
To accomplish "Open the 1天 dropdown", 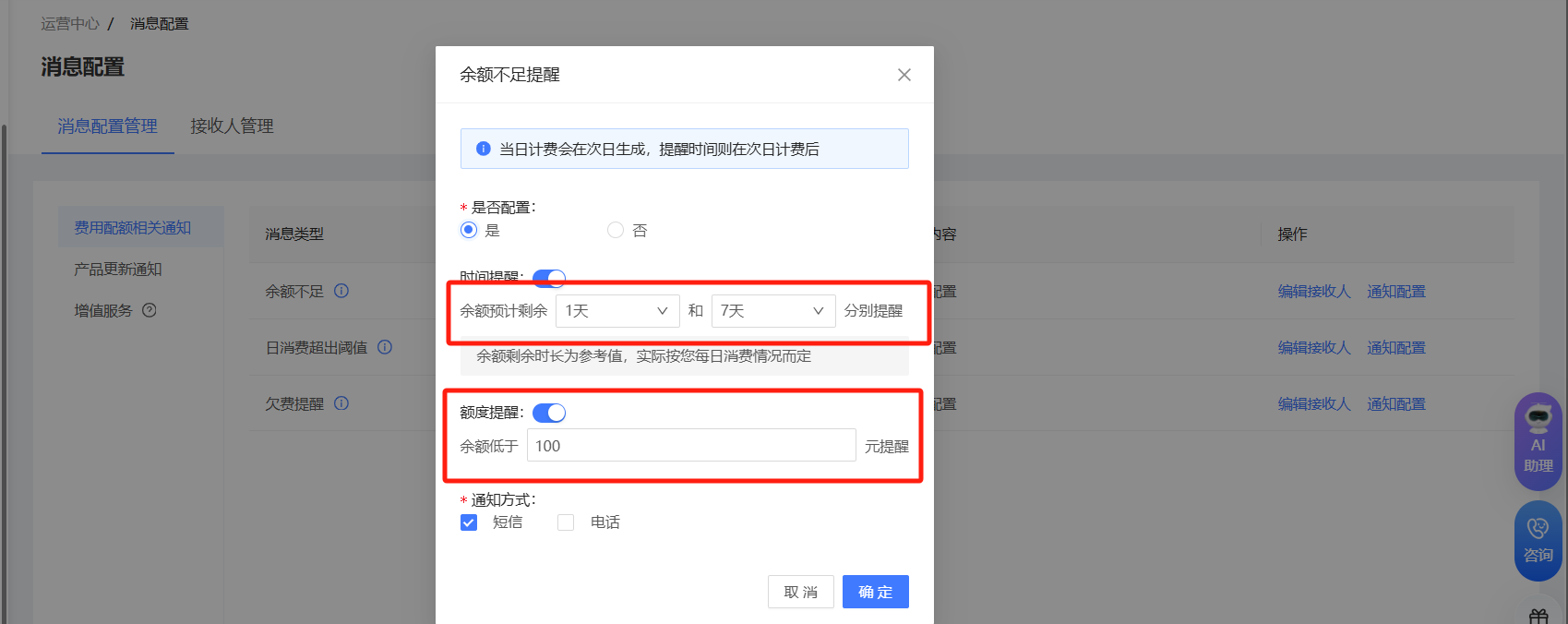I will [616, 311].
